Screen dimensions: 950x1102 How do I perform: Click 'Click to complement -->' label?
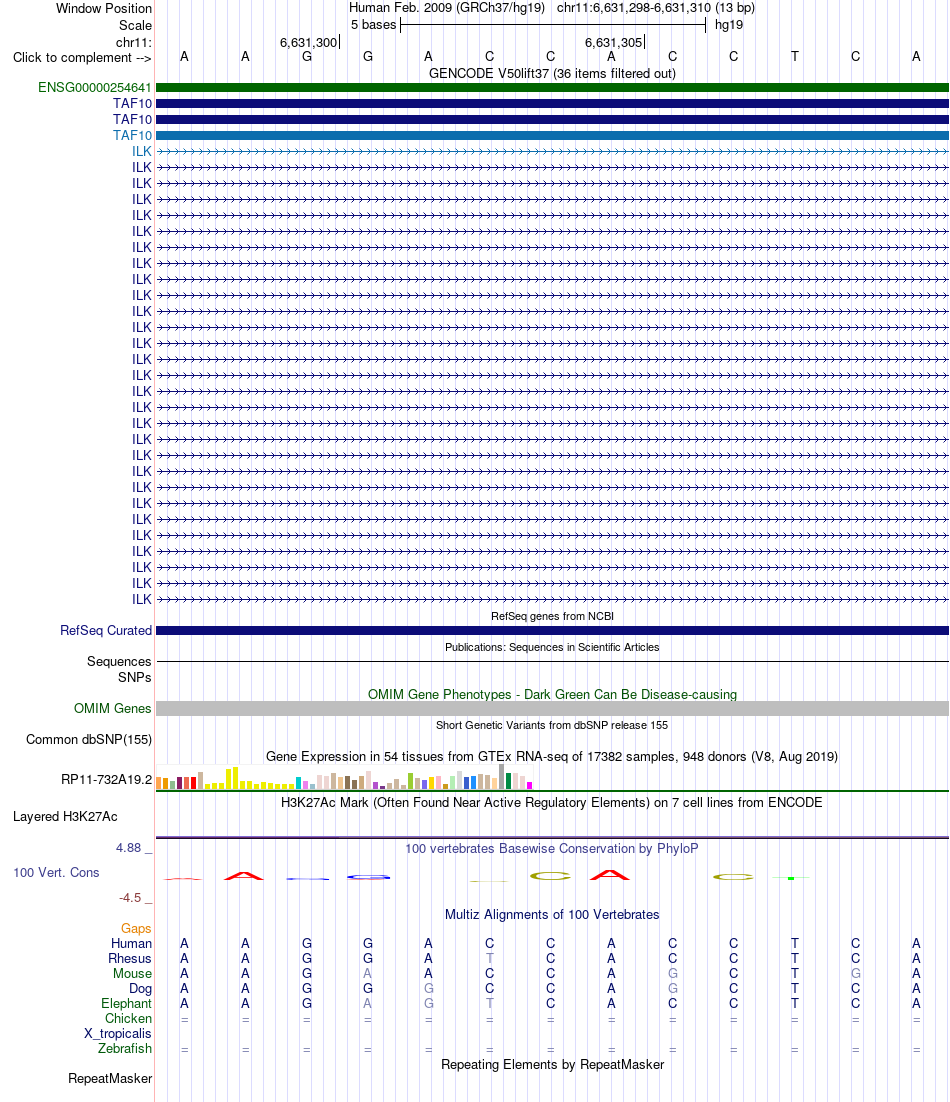(x=82, y=58)
